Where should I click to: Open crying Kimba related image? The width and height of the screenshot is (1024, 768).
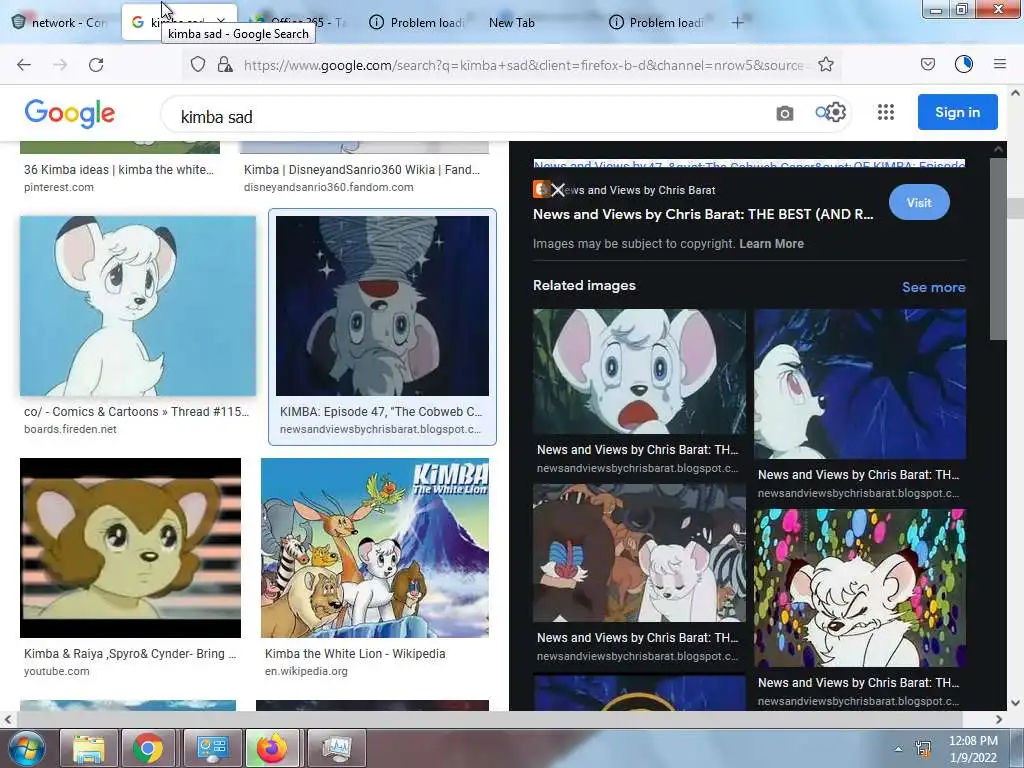click(639, 371)
